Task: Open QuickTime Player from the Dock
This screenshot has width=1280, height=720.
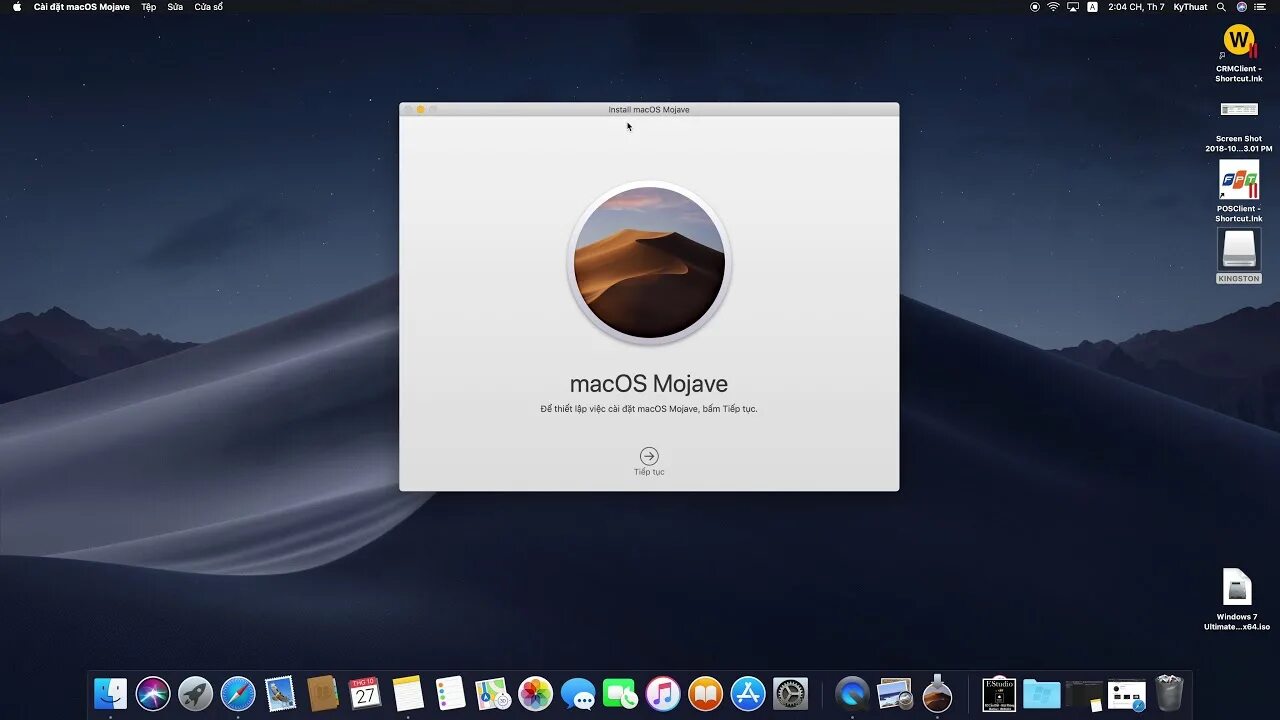Action: (x=852, y=693)
